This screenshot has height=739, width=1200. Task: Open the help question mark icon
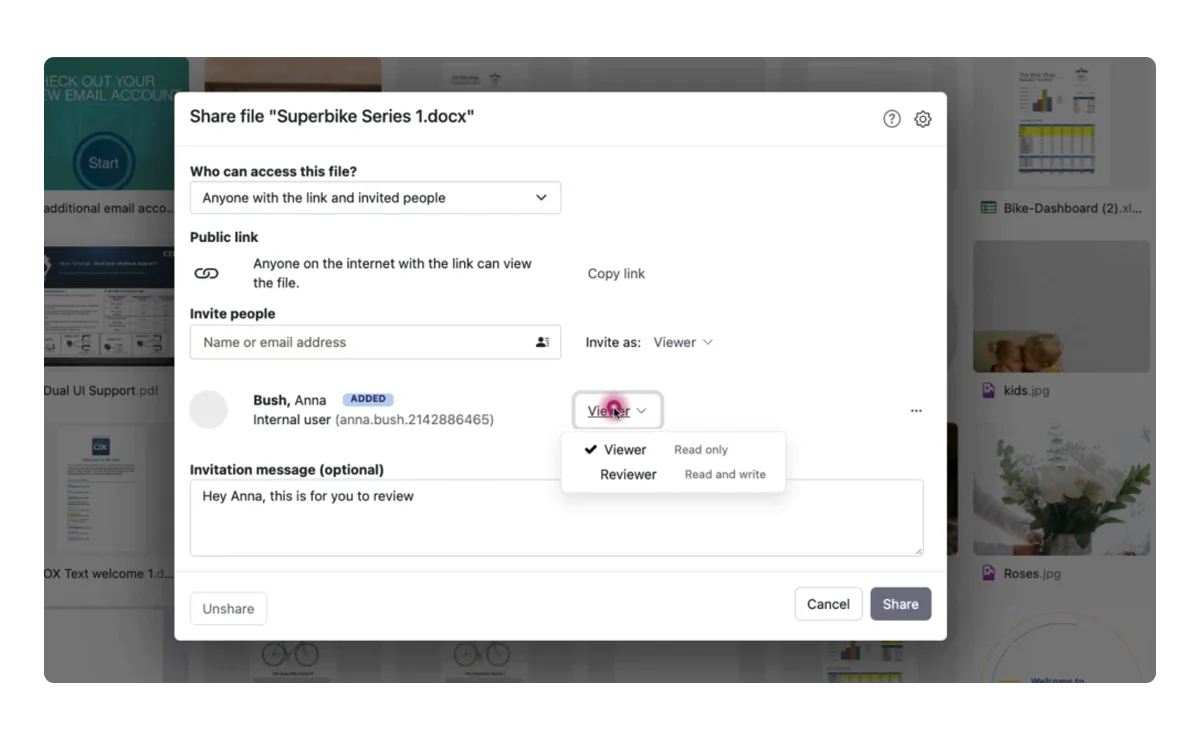(892, 119)
